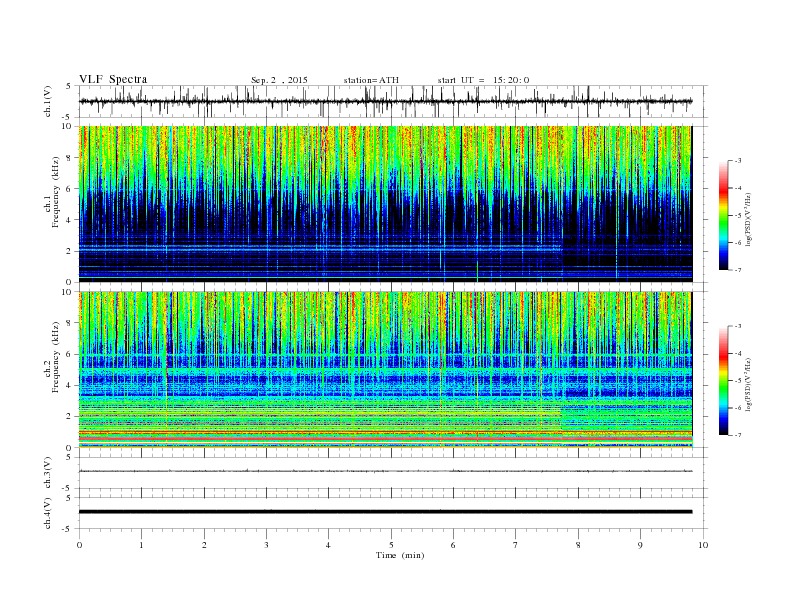792x612 pixels.
Task: Select the "ch.4(V)" axis label
Action: 48,513
